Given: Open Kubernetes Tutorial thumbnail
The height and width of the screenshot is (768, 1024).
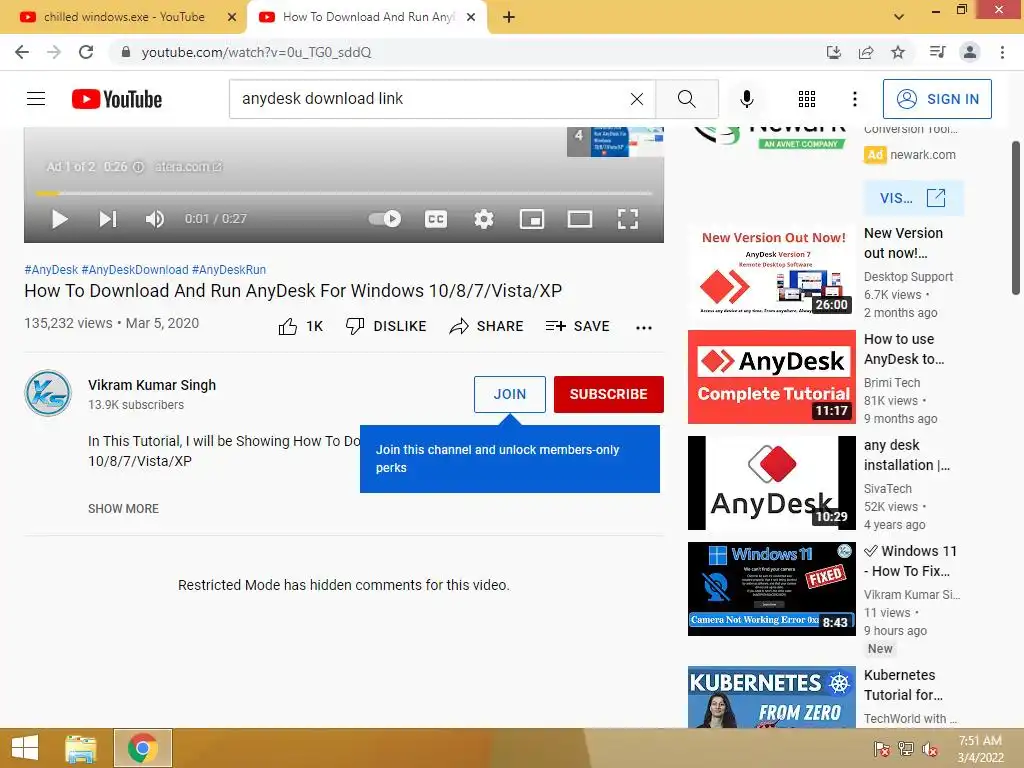Looking at the screenshot, I should 771,697.
